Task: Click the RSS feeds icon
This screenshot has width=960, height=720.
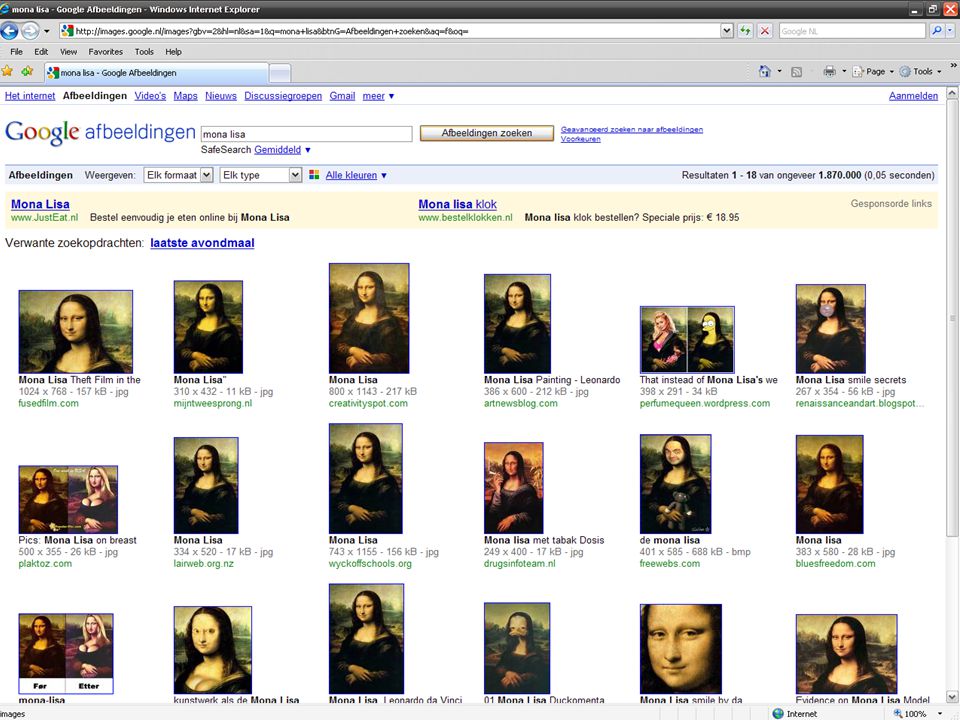Action: point(797,72)
